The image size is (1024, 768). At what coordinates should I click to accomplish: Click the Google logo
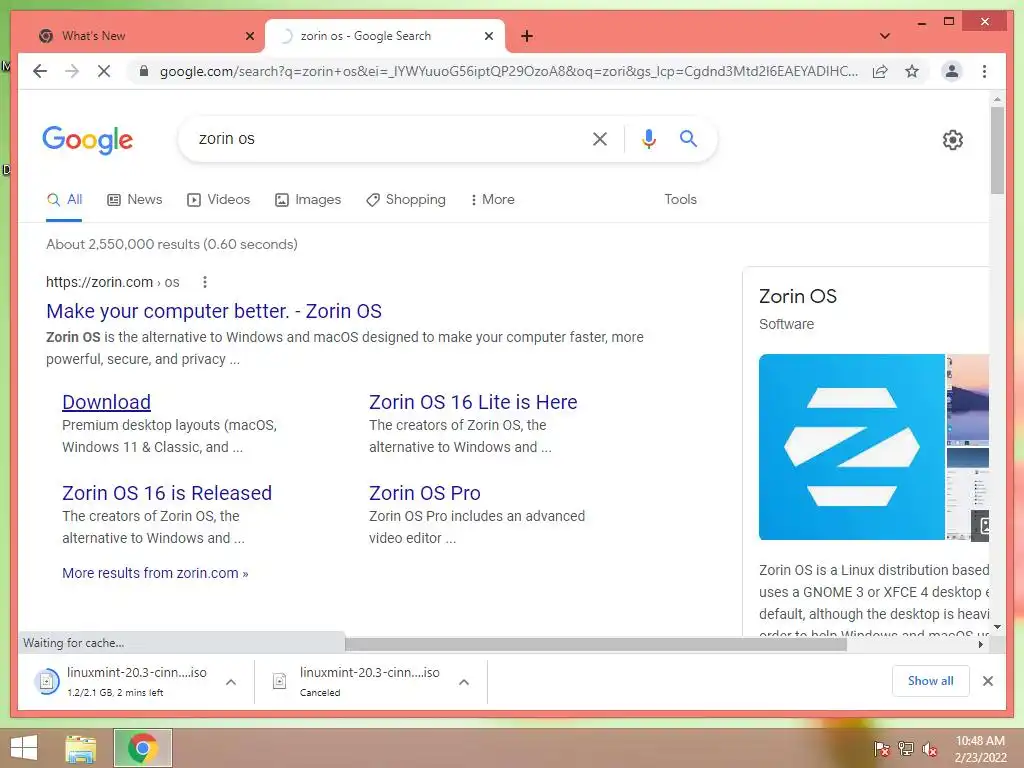pos(88,140)
